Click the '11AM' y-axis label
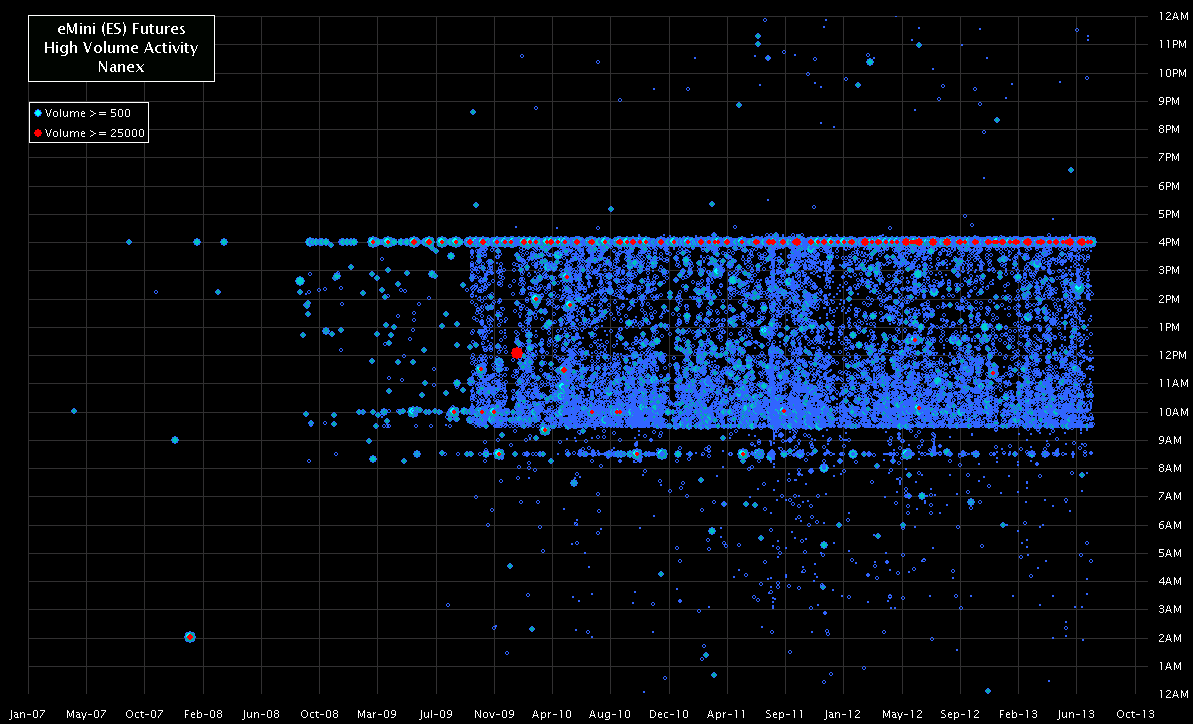Screen dimensions: 1193x724 [x=1173, y=384]
